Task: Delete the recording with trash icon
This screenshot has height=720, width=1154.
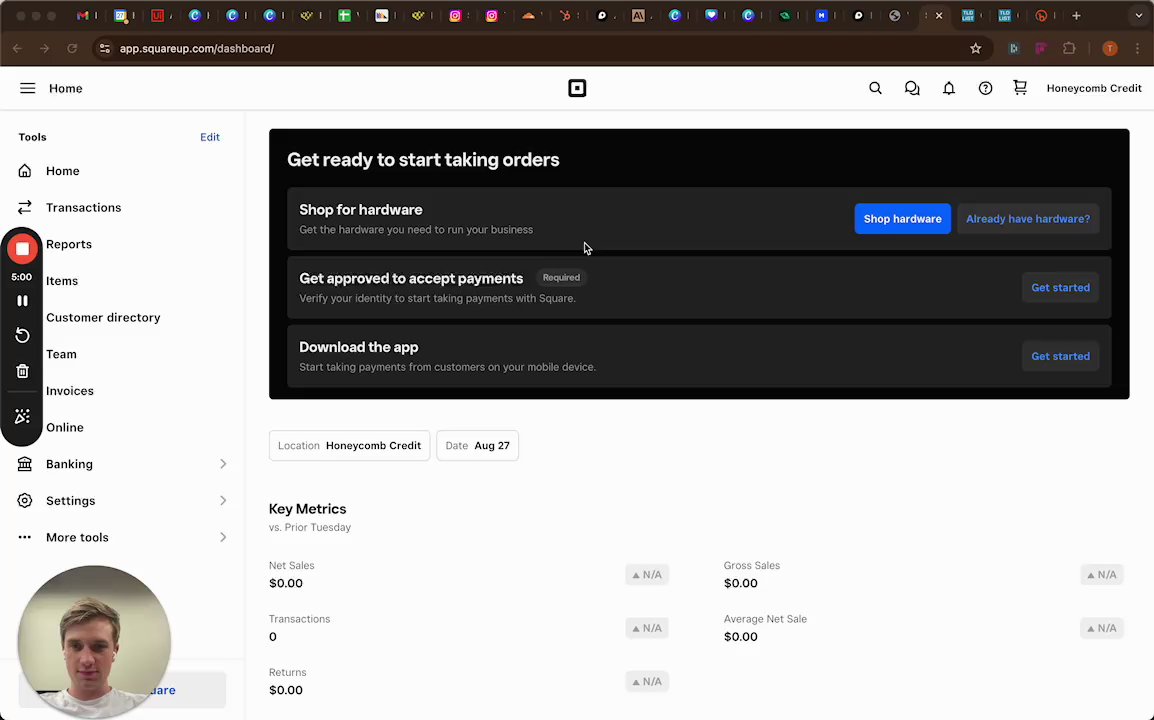Action: (22, 371)
